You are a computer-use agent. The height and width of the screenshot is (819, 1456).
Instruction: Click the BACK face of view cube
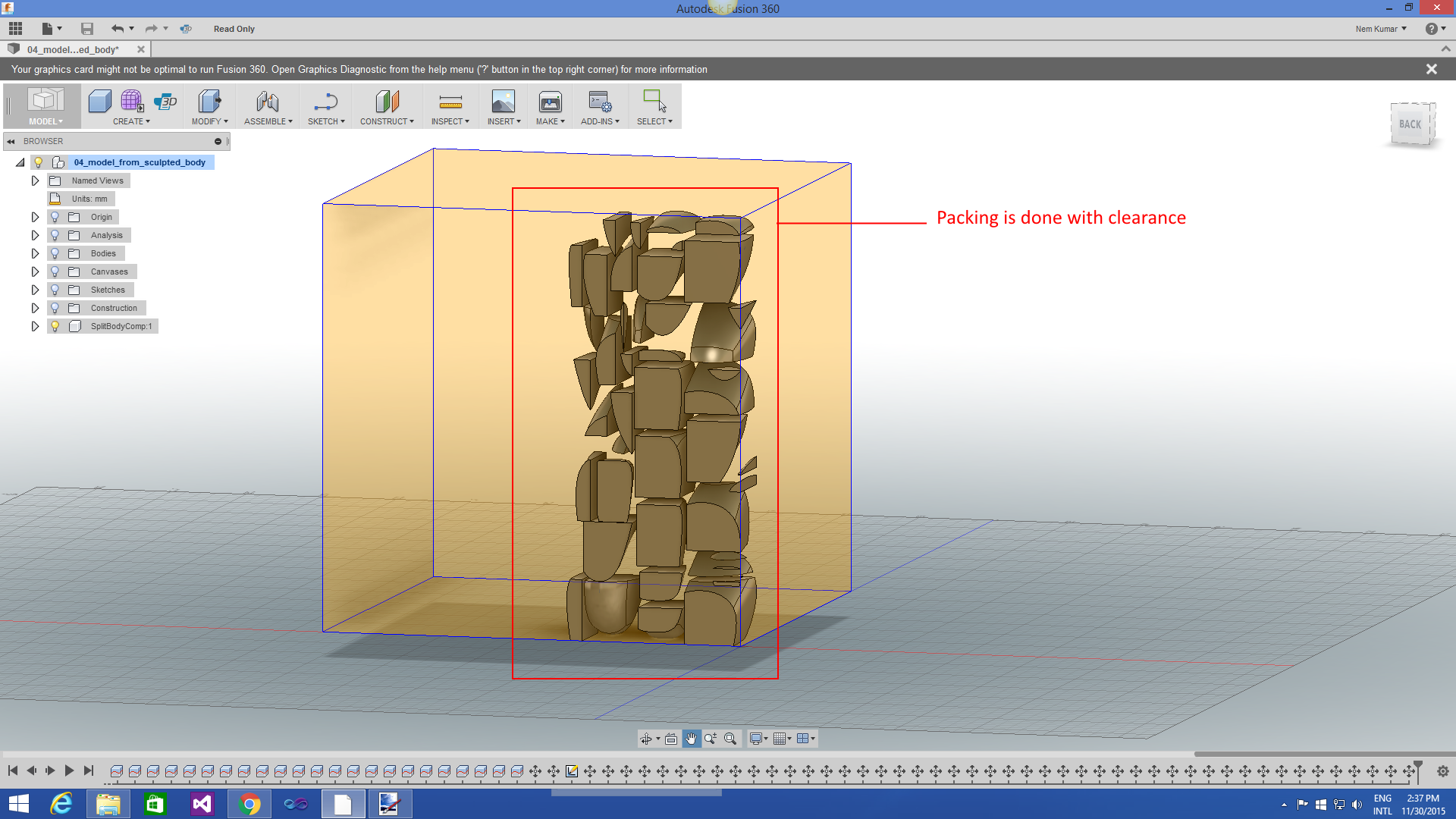point(1410,124)
